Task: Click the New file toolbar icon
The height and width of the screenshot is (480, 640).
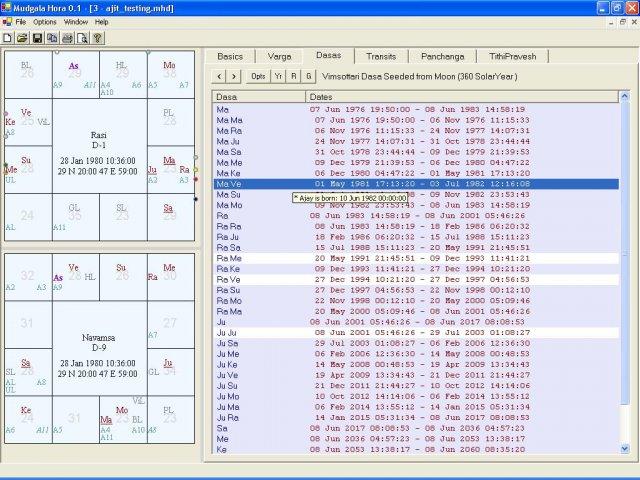Action: [x=8, y=38]
